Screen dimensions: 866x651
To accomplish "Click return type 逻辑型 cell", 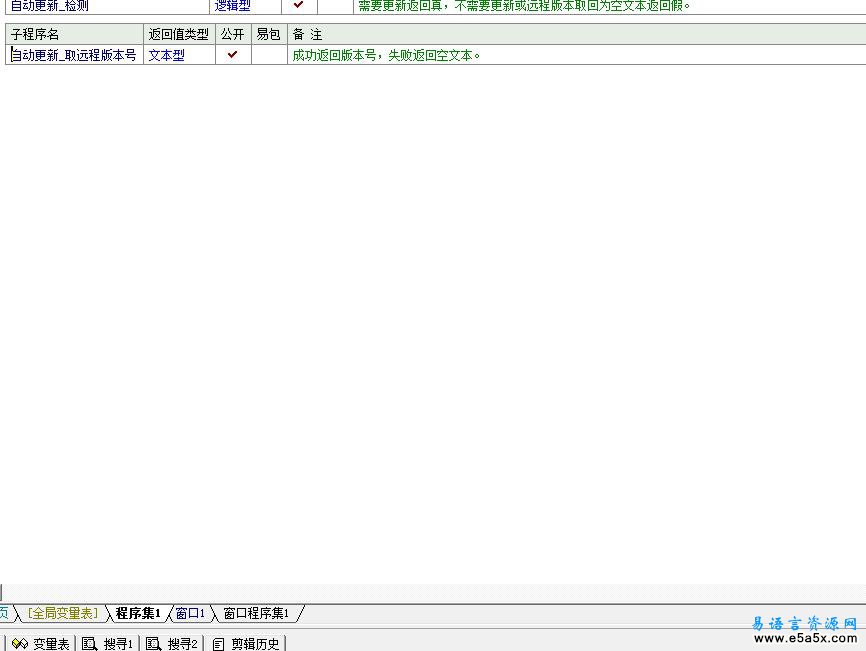I will 245,6.
